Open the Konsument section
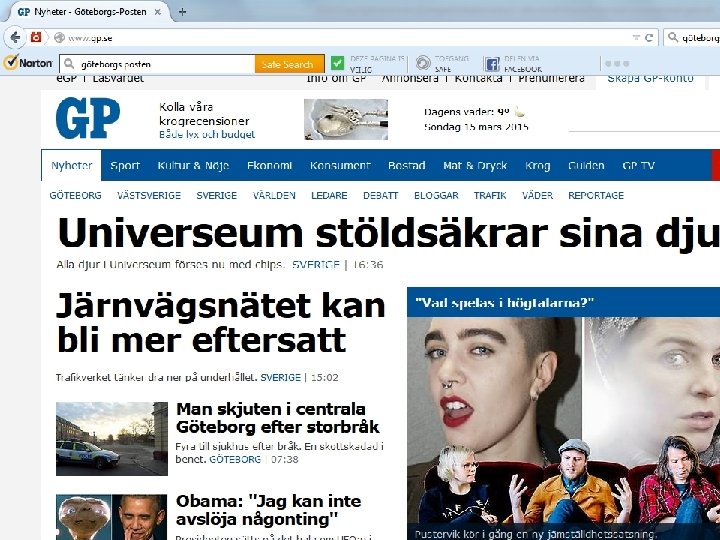This screenshot has width=720, height=540. coord(340,165)
